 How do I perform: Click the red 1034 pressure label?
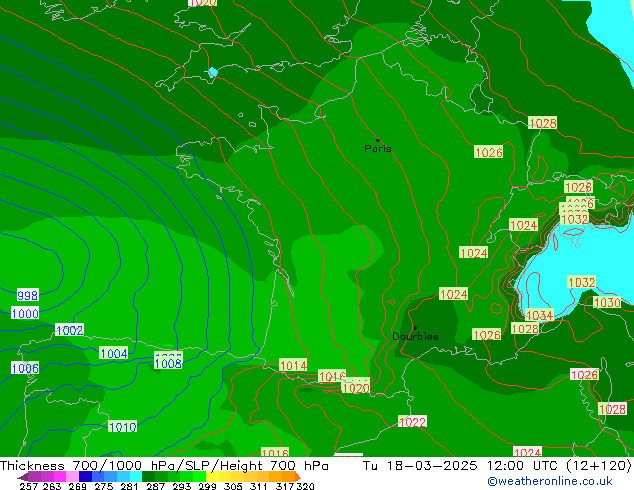pos(539,315)
